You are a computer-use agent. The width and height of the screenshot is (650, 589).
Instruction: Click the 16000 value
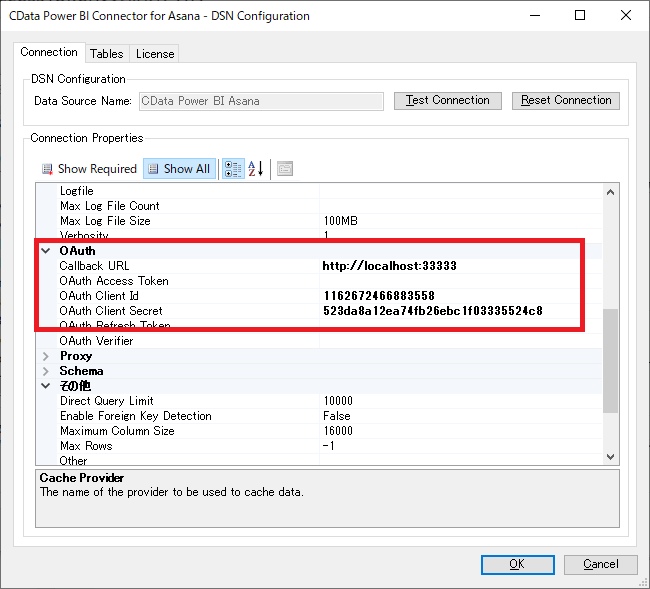338,431
